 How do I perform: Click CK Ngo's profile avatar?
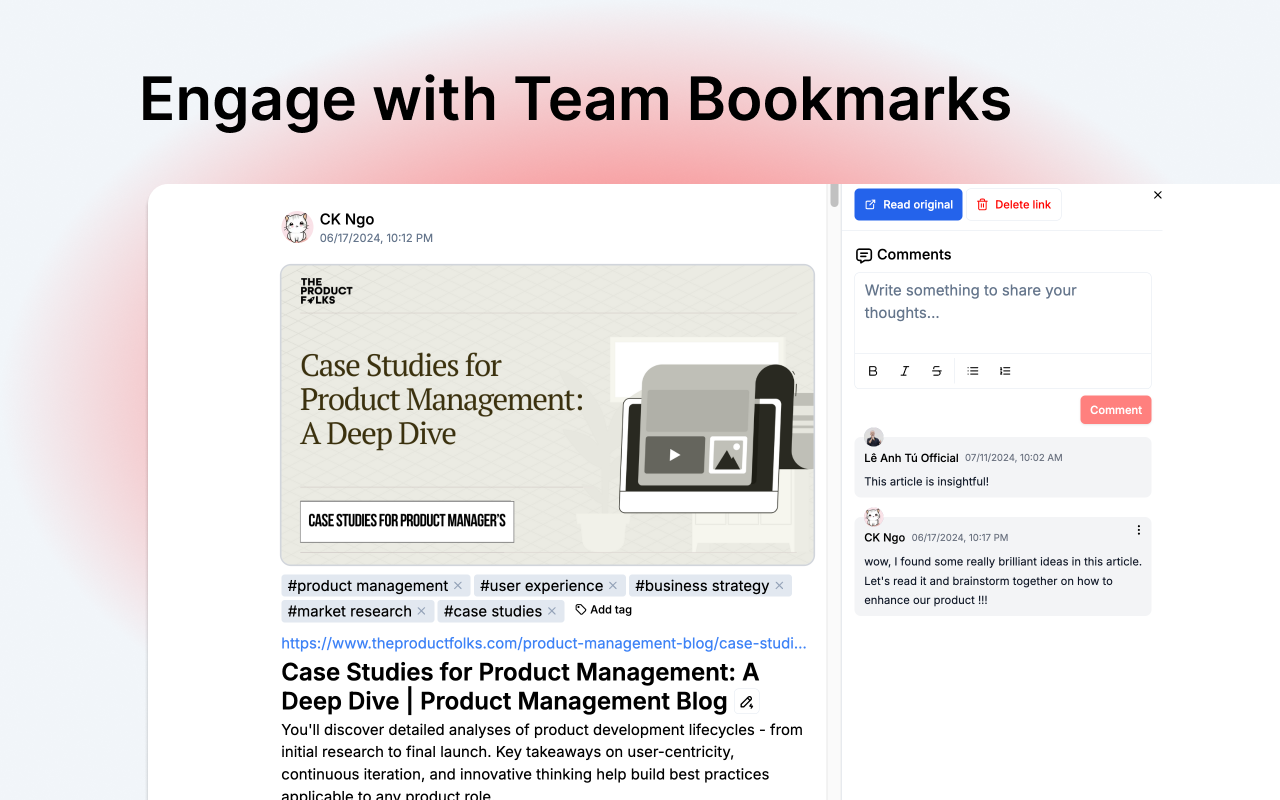coord(297,227)
